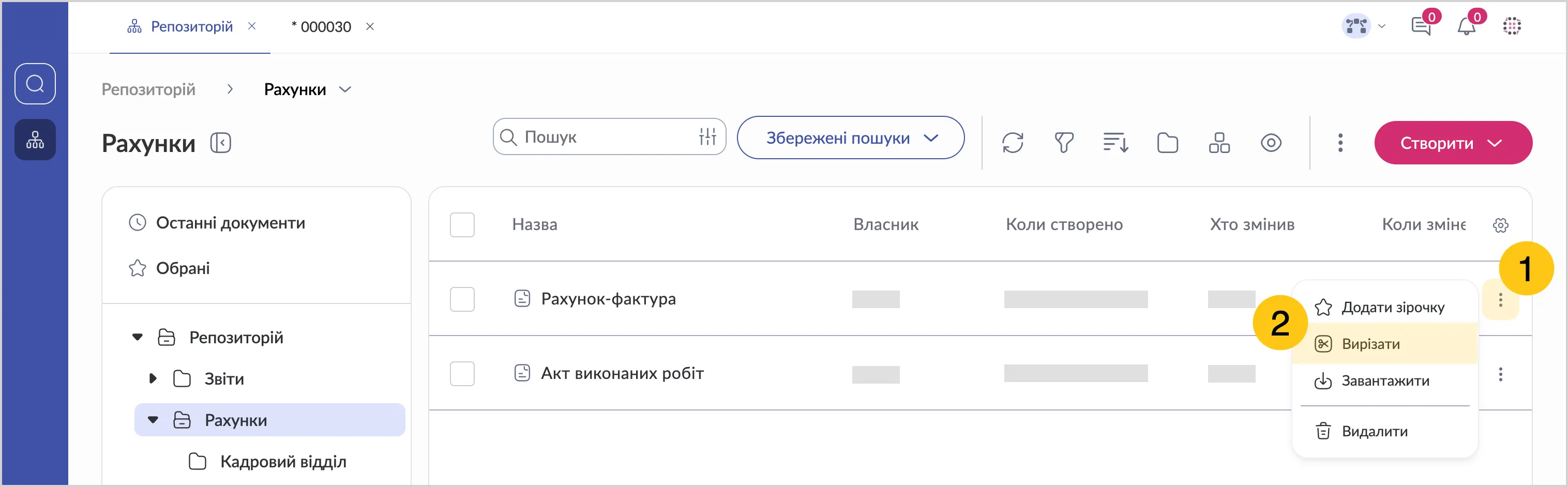Open the Створити dropdown button
Screen dimensions: 1568x487
coord(1452,143)
